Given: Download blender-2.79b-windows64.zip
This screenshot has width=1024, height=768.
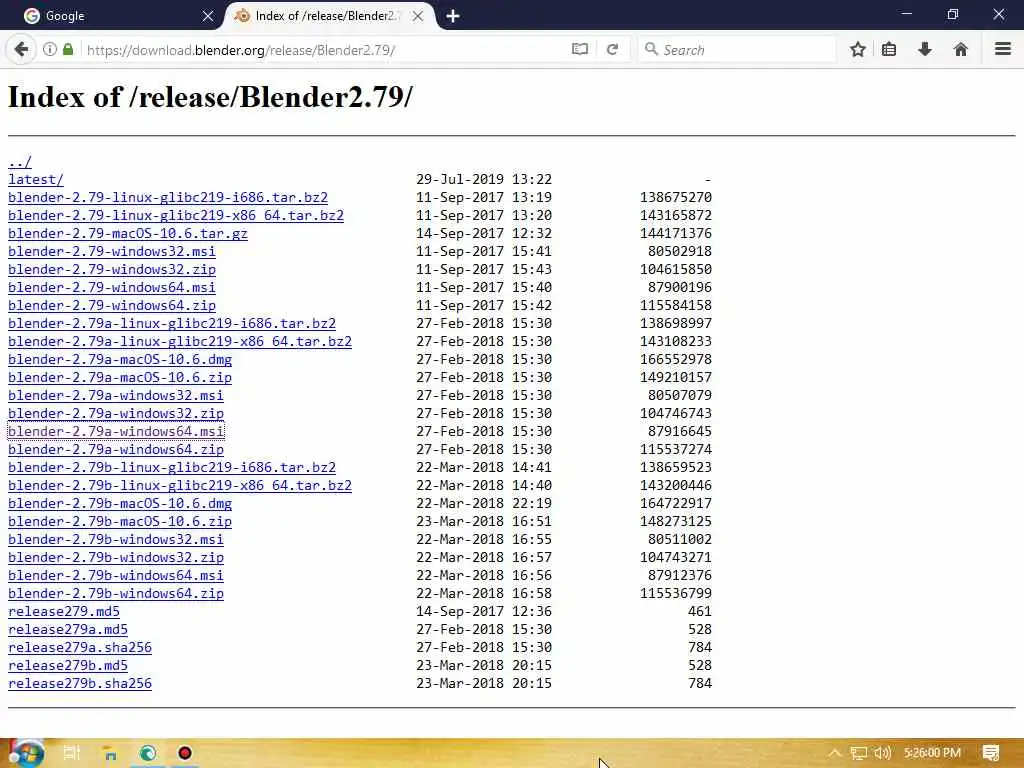Looking at the screenshot, I should [116, 594].
